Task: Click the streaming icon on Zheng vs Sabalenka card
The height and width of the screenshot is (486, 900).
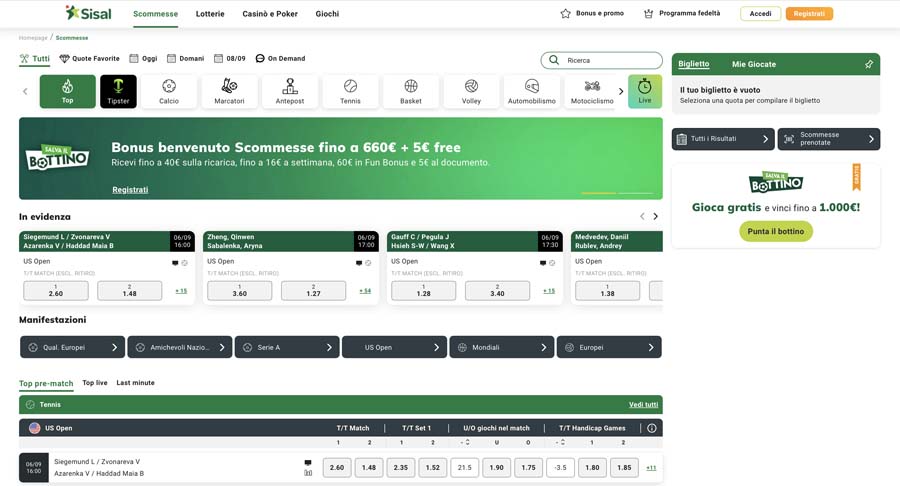Action: tap(359, 263)
